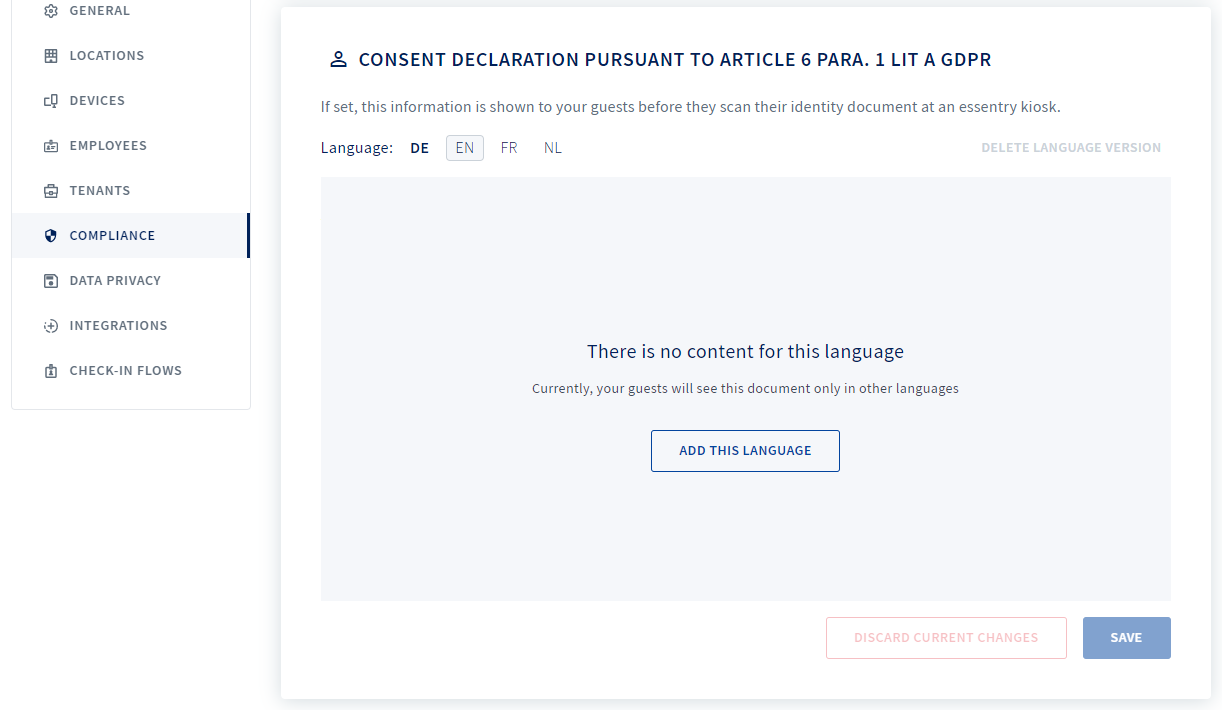The width and height of the screenshot is (1222, 710).
Task: Click the Integrations plus-circle icon
Action: coord(51,326)
